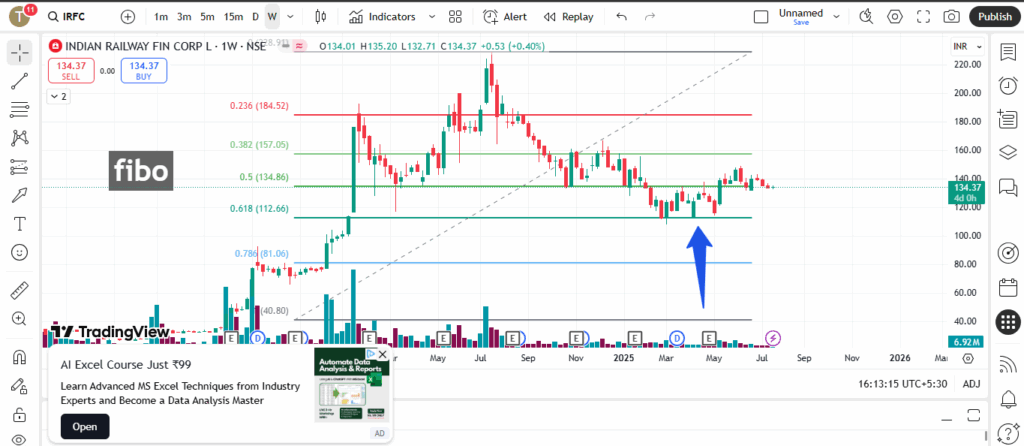Toggle lock all drawings

click(20, 414)
